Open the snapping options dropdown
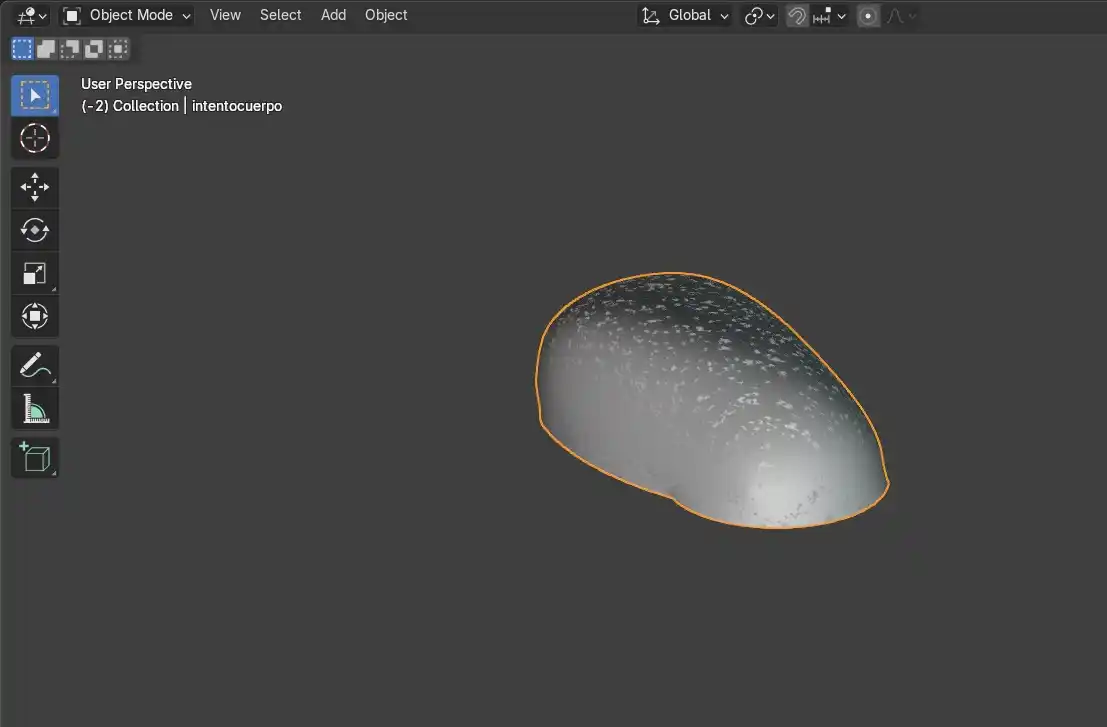Viewport: 1107px width, 727px height. (x=829, y=16)
